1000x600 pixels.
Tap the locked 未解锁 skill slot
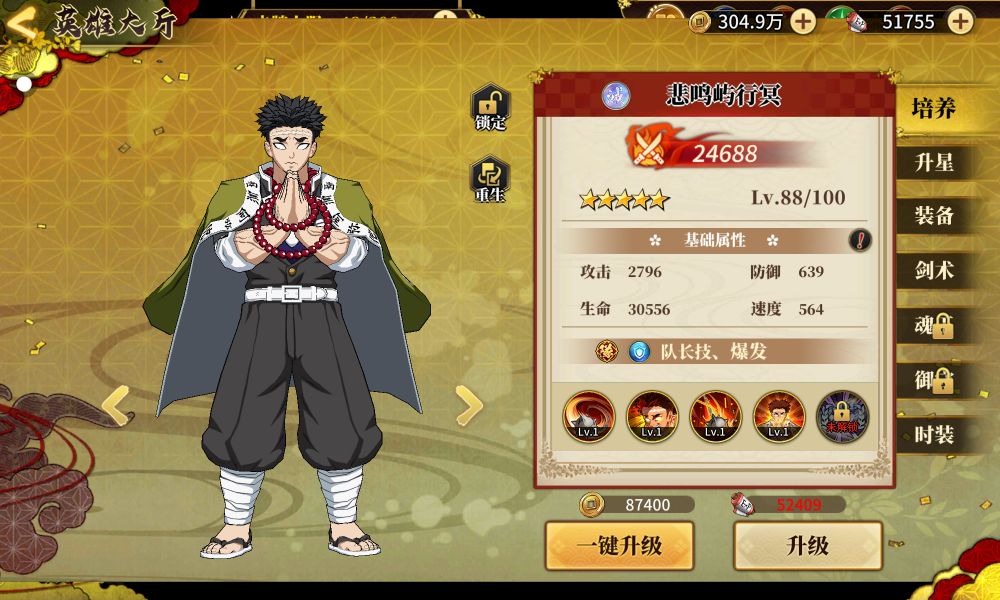(842, 416)
